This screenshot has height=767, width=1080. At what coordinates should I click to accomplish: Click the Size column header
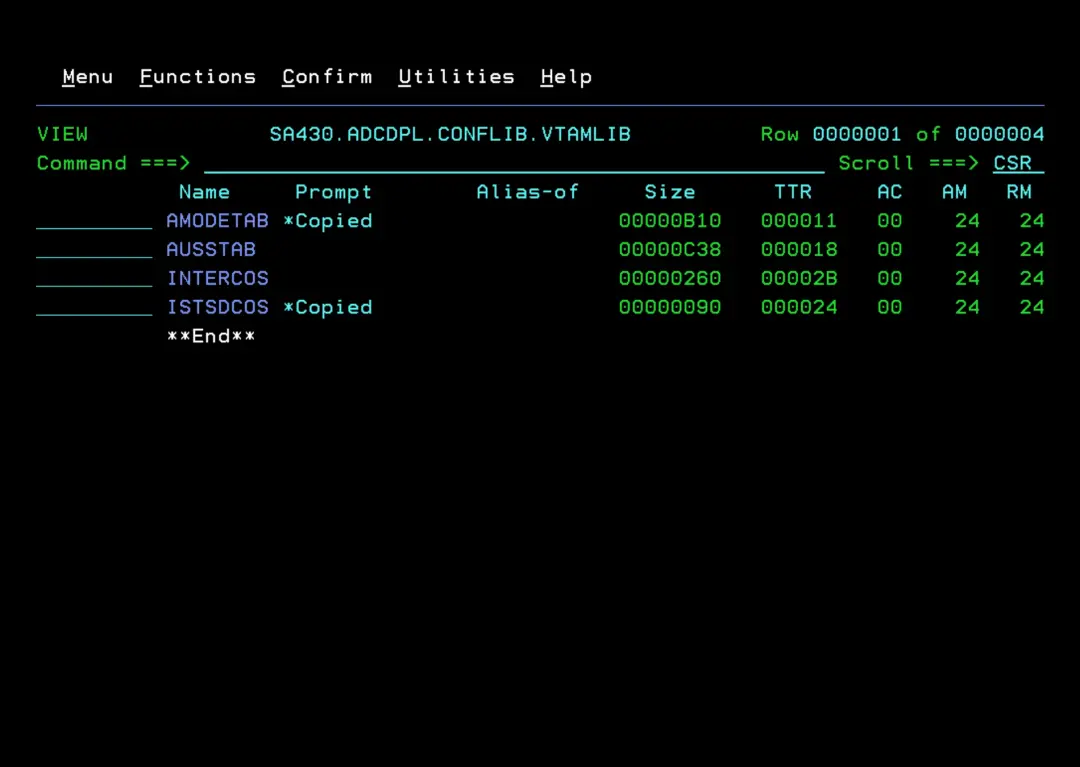[x=670, y=192]
